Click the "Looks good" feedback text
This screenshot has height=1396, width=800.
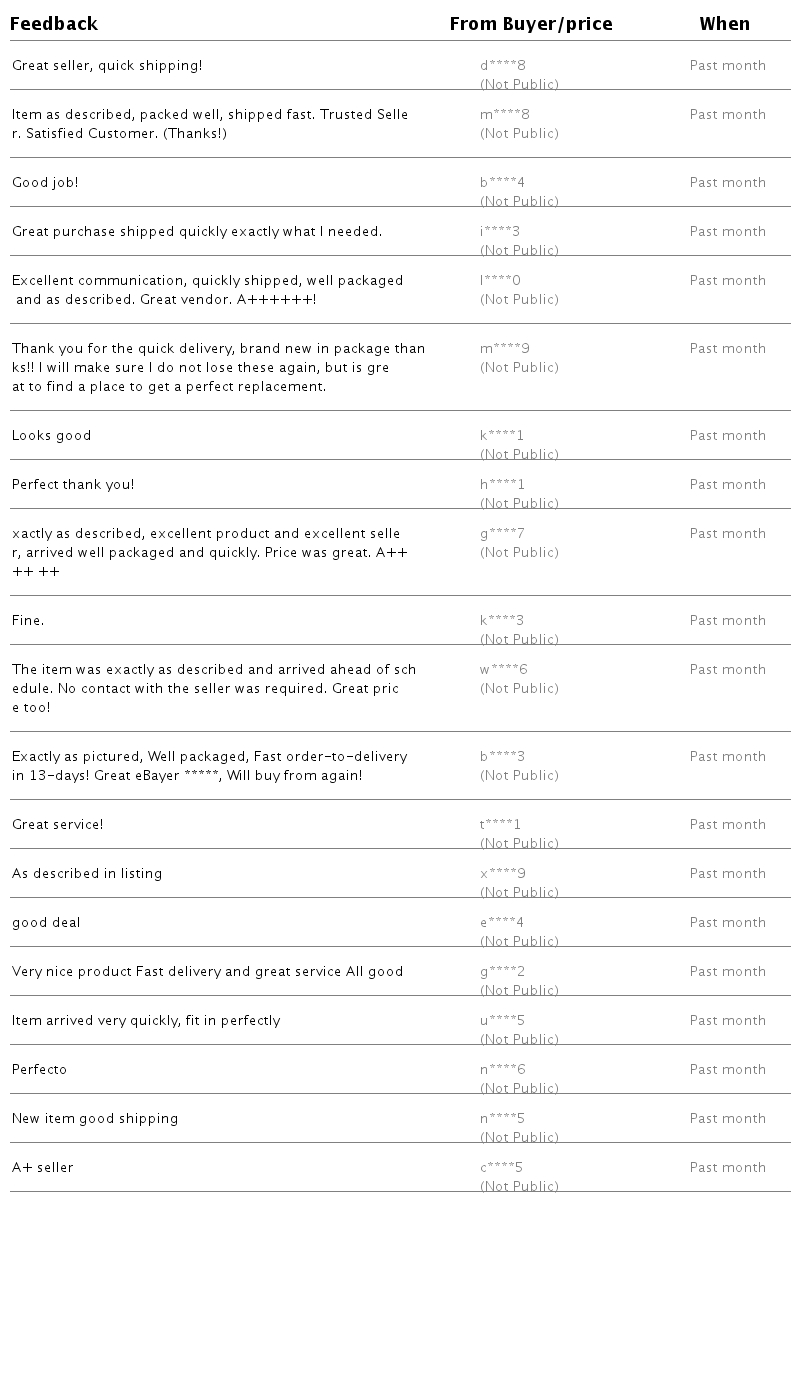(52, 436)
